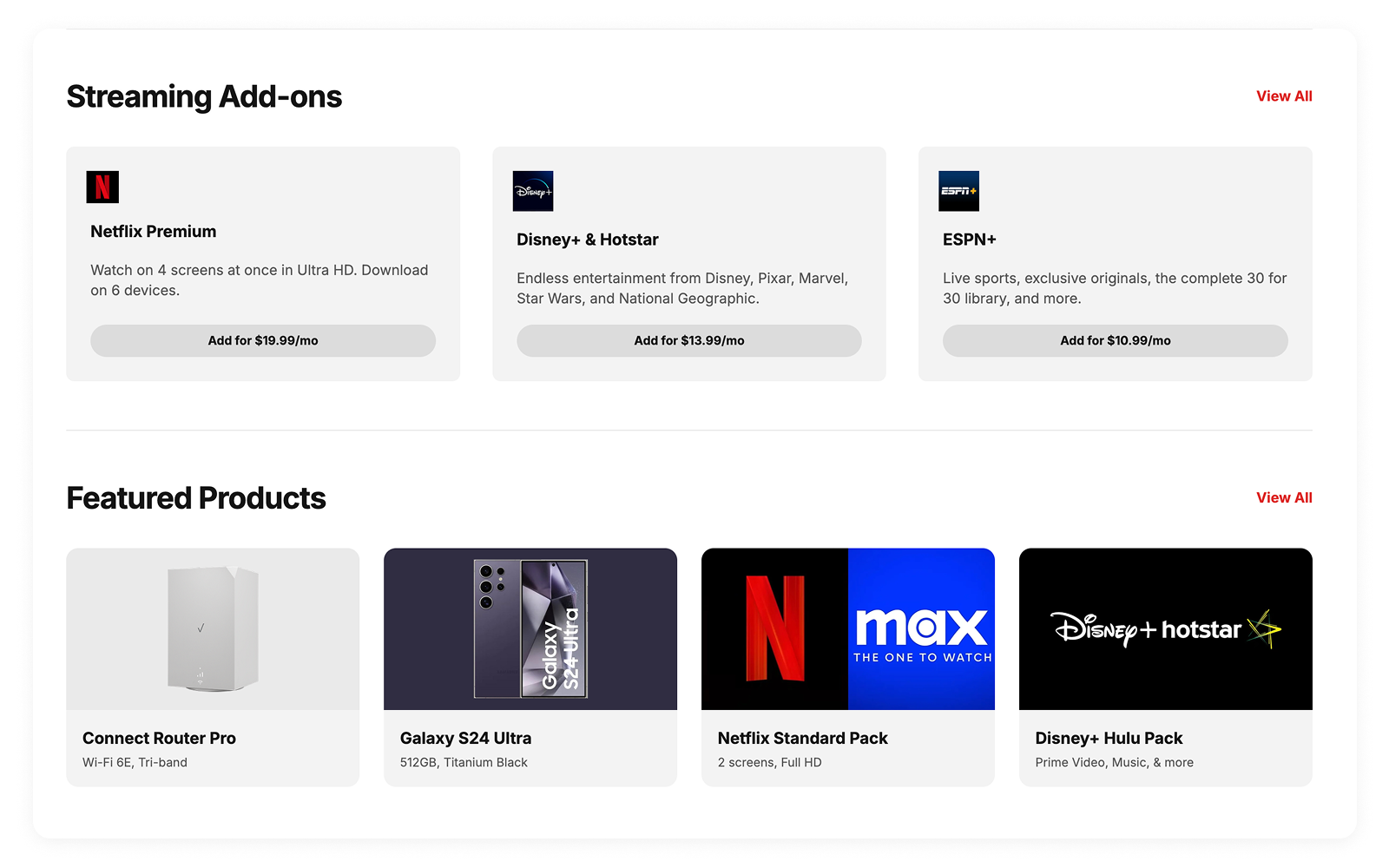
Task: Select the ESPN+ title
Action: click(x=970, y=240)
